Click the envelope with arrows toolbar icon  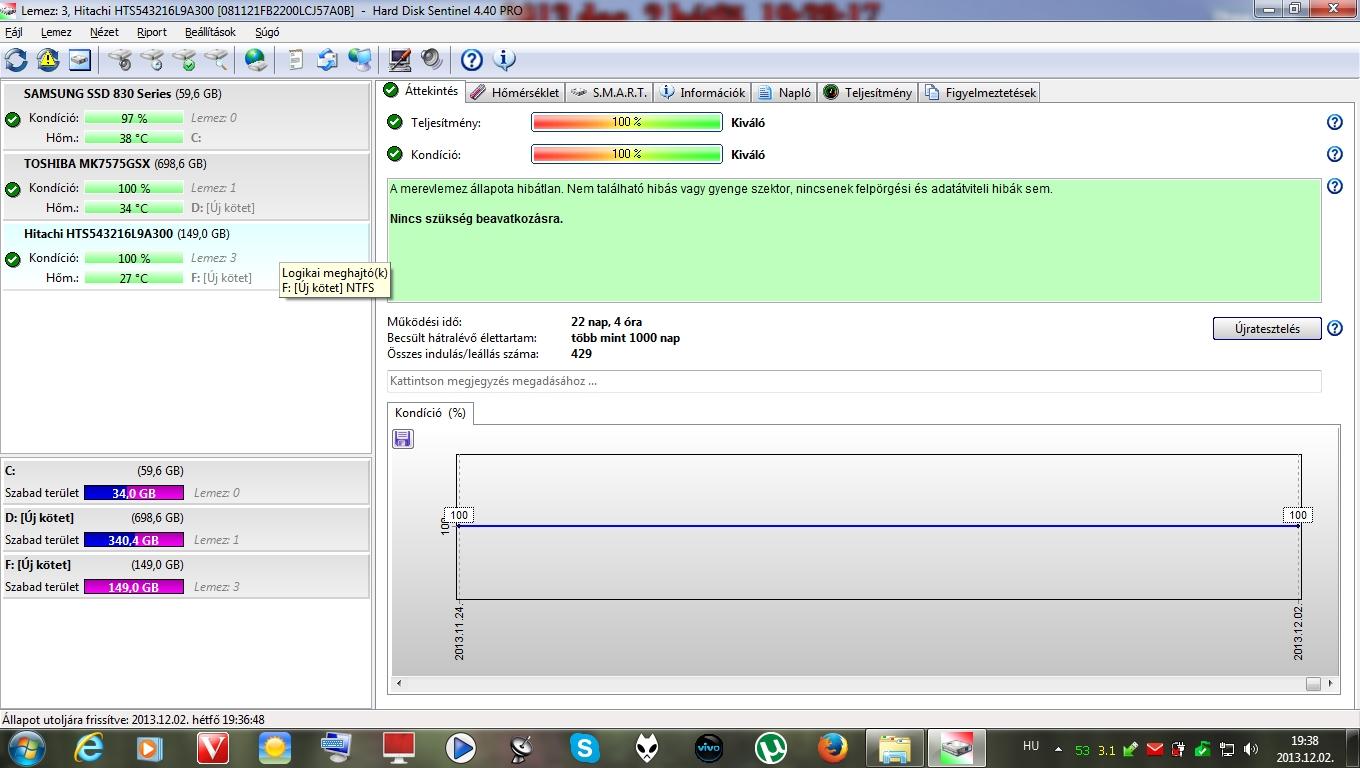tap(327, 60)
